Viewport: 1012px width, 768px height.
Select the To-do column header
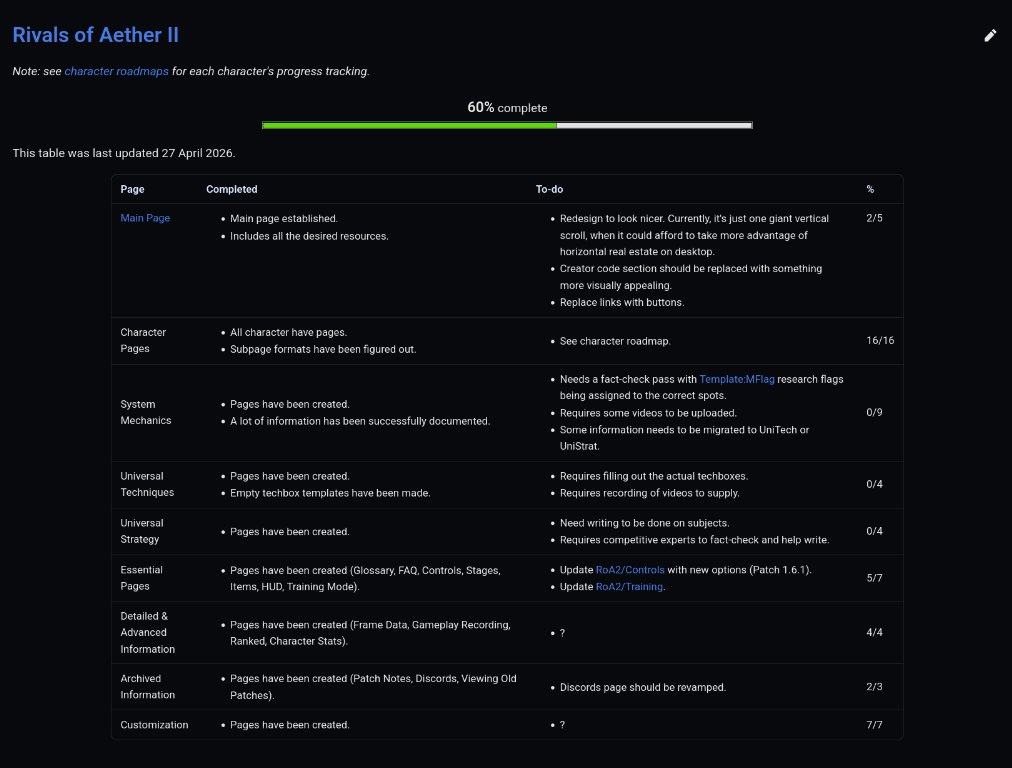[x=549, y=189]
